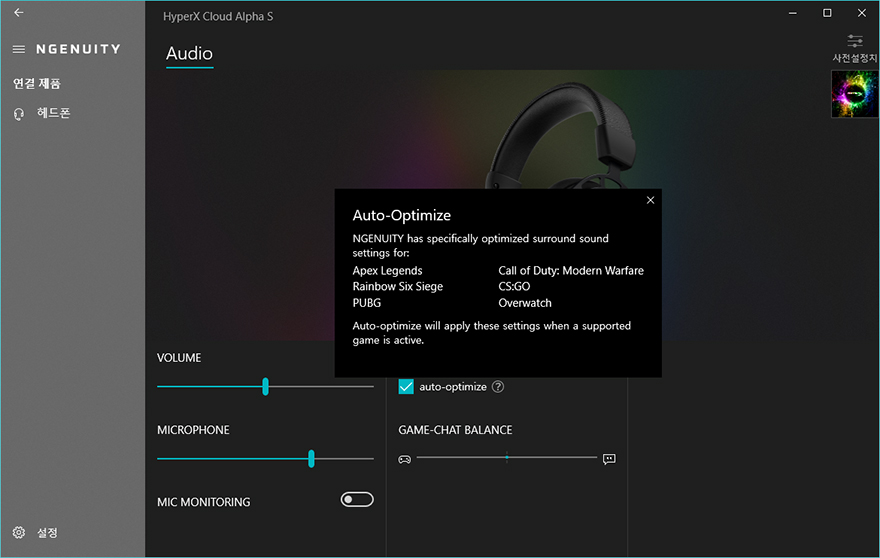Click the Auto-Optimize popup title
Image resolution: width=880 pixels, height=558 pixels.
click(401, 215)
